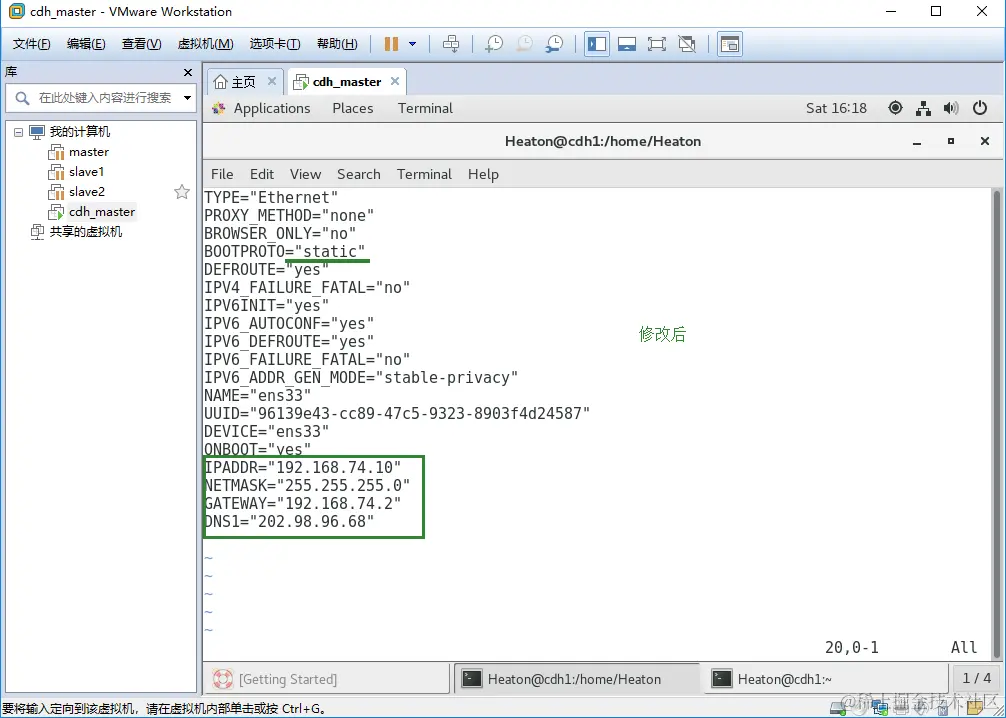This screenshot has height=718, width=1006.
Task: Enter full screen mode icon
Action: click(x=657, y=44)
